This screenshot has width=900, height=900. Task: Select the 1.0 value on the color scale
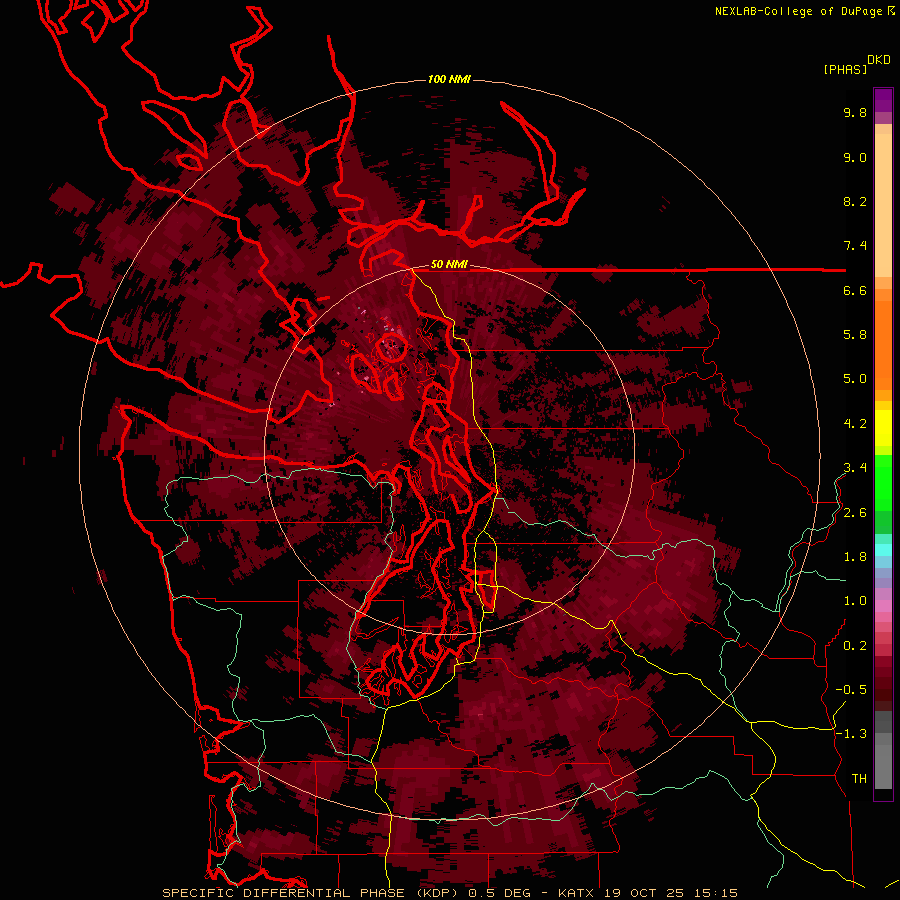855,601
